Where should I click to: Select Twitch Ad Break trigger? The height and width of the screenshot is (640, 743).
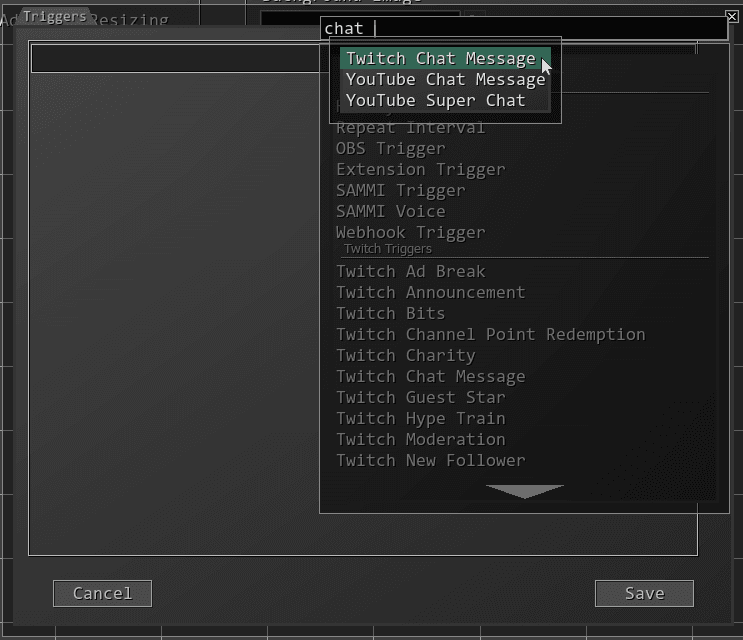tap(411, 271)
